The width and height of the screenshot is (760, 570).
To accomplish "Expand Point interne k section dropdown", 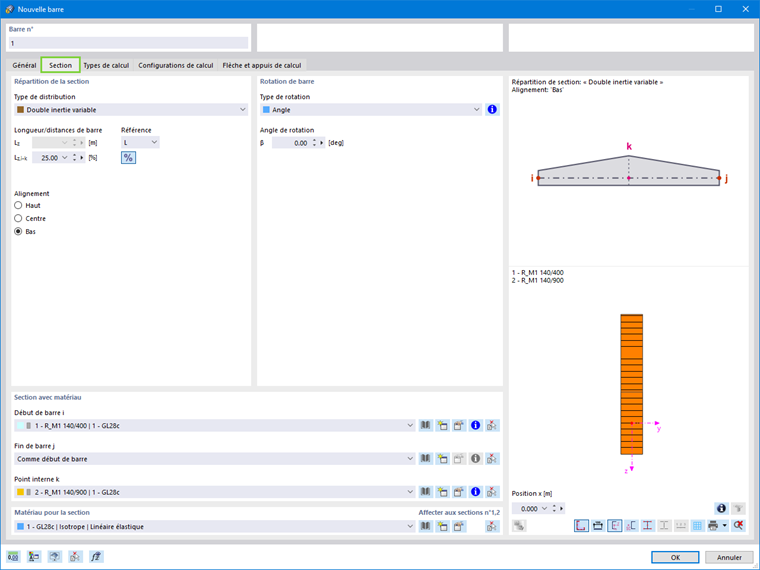I will click(x=410, y=492).
